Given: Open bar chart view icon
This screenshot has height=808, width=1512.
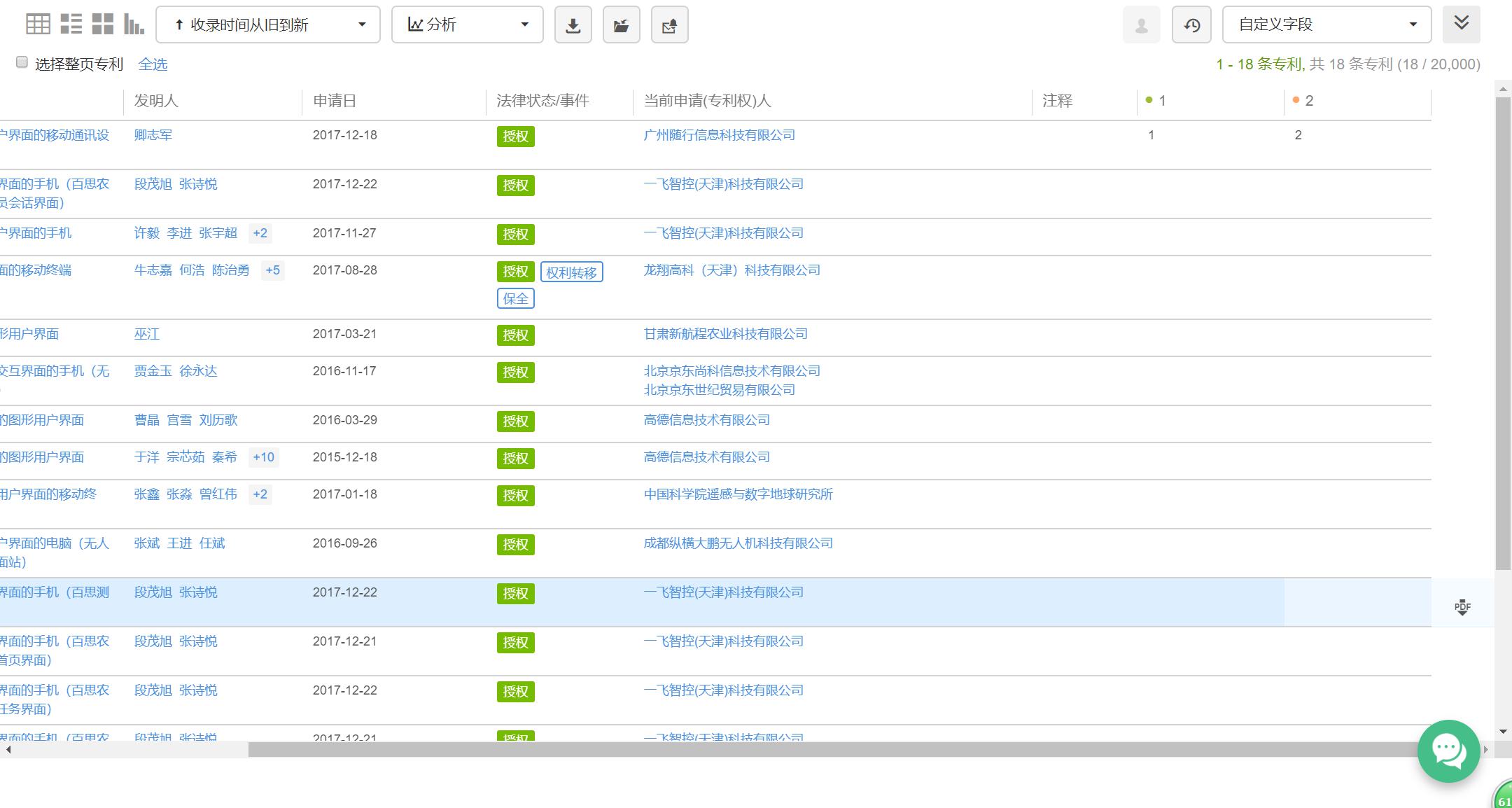Looking at the screenshot, I should click(134, 25).
